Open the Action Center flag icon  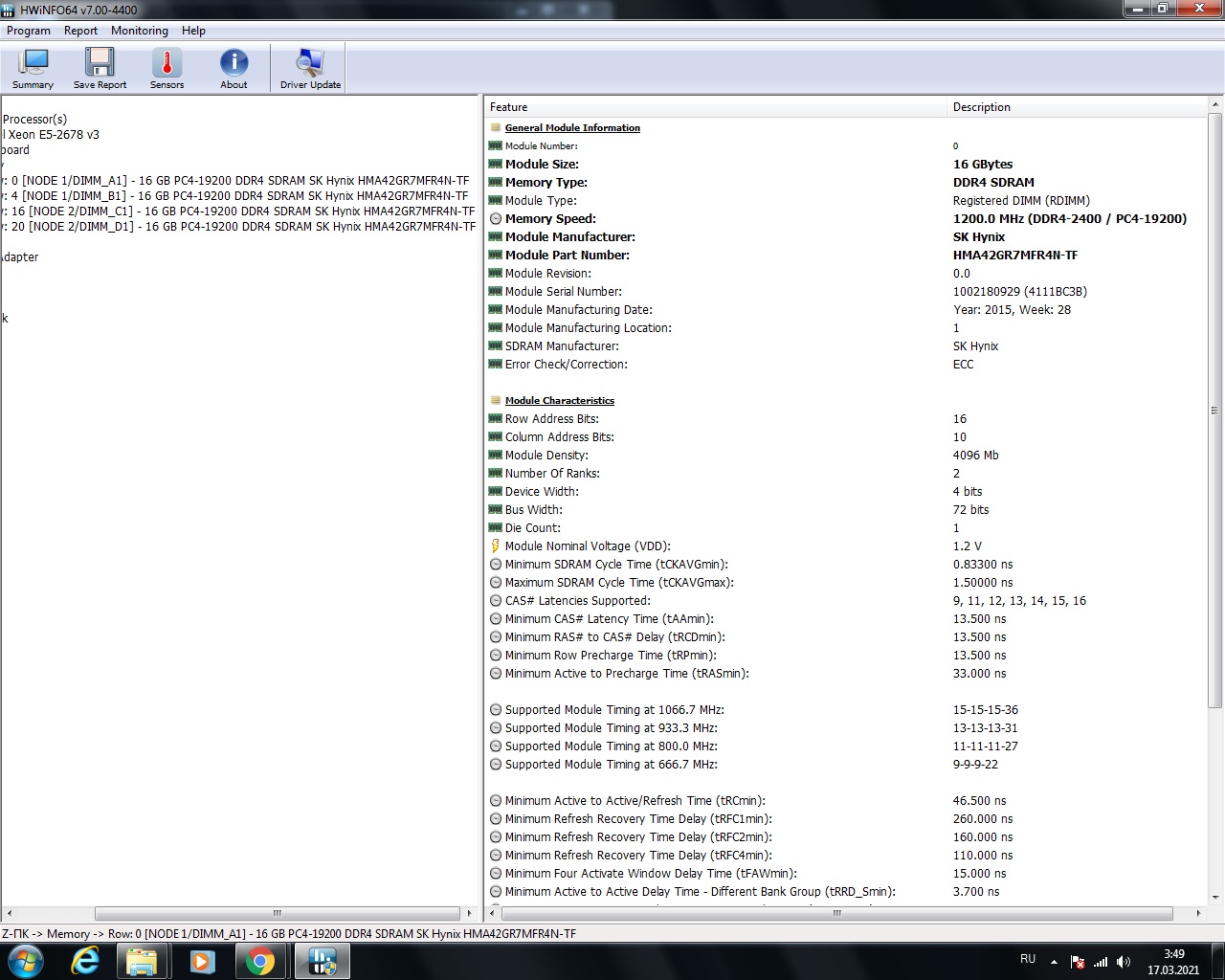coord(1078,962)
